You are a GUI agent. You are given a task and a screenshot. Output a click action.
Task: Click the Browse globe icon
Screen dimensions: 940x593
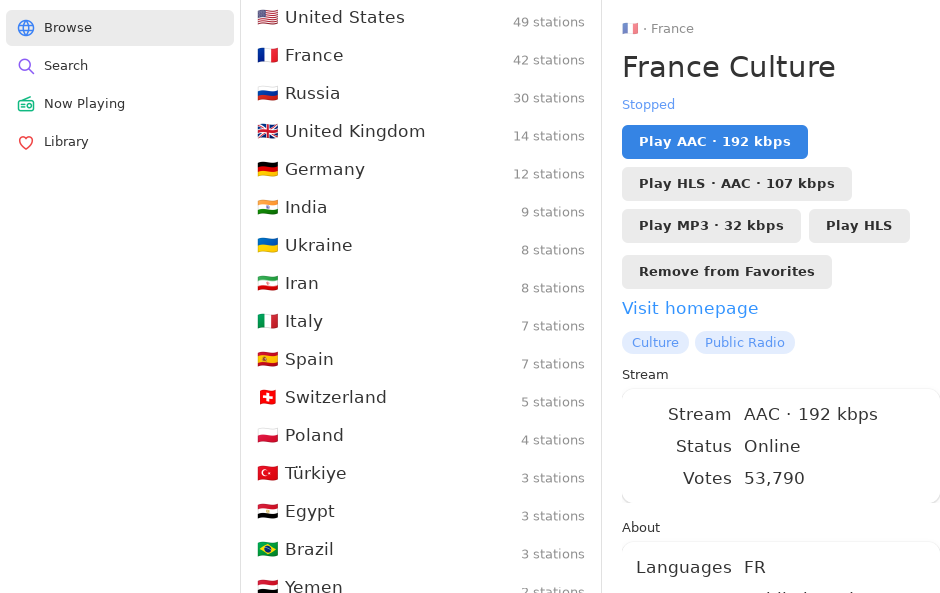(26, 28)
